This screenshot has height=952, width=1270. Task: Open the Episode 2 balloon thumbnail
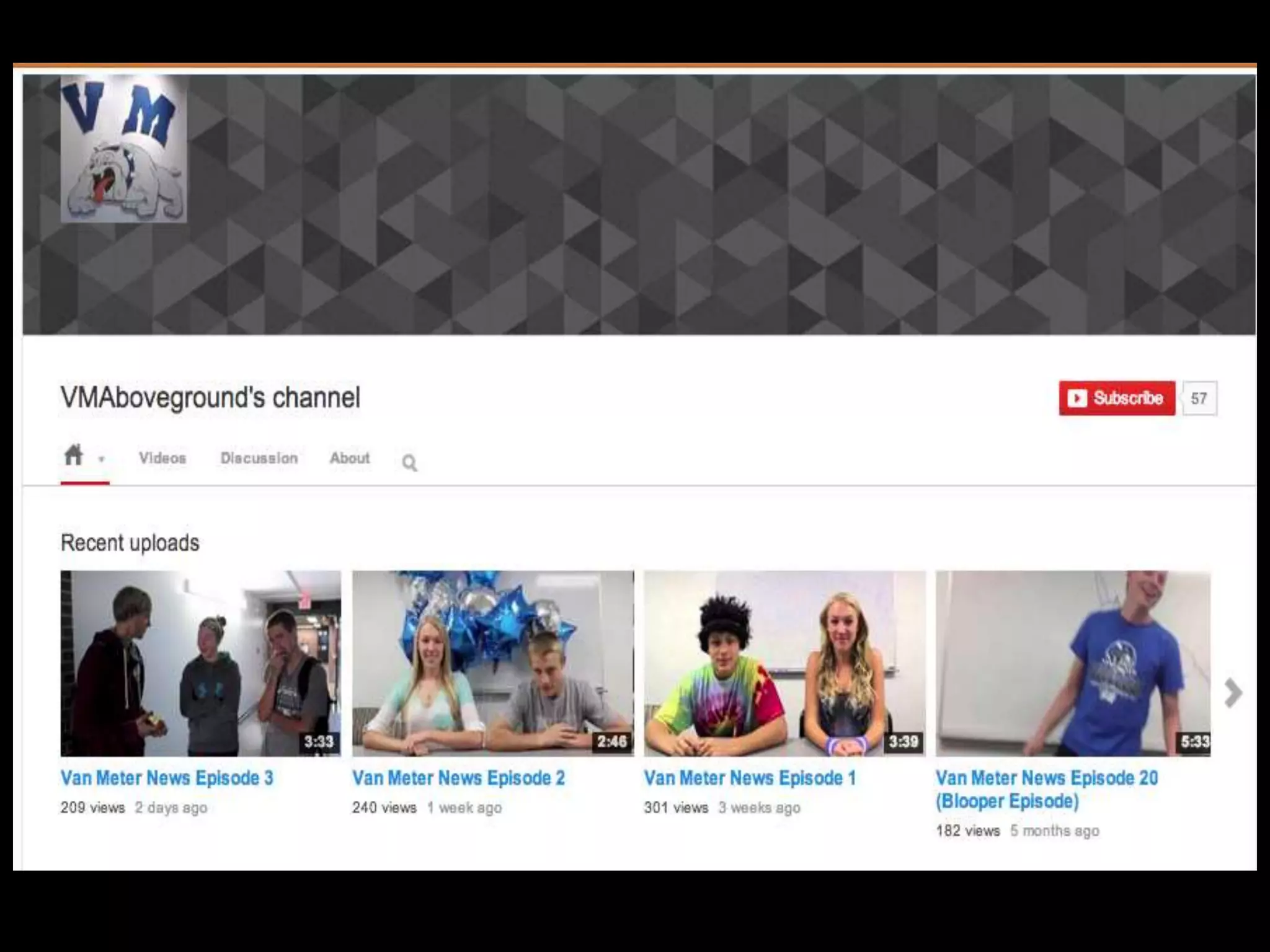pos(493,663)
